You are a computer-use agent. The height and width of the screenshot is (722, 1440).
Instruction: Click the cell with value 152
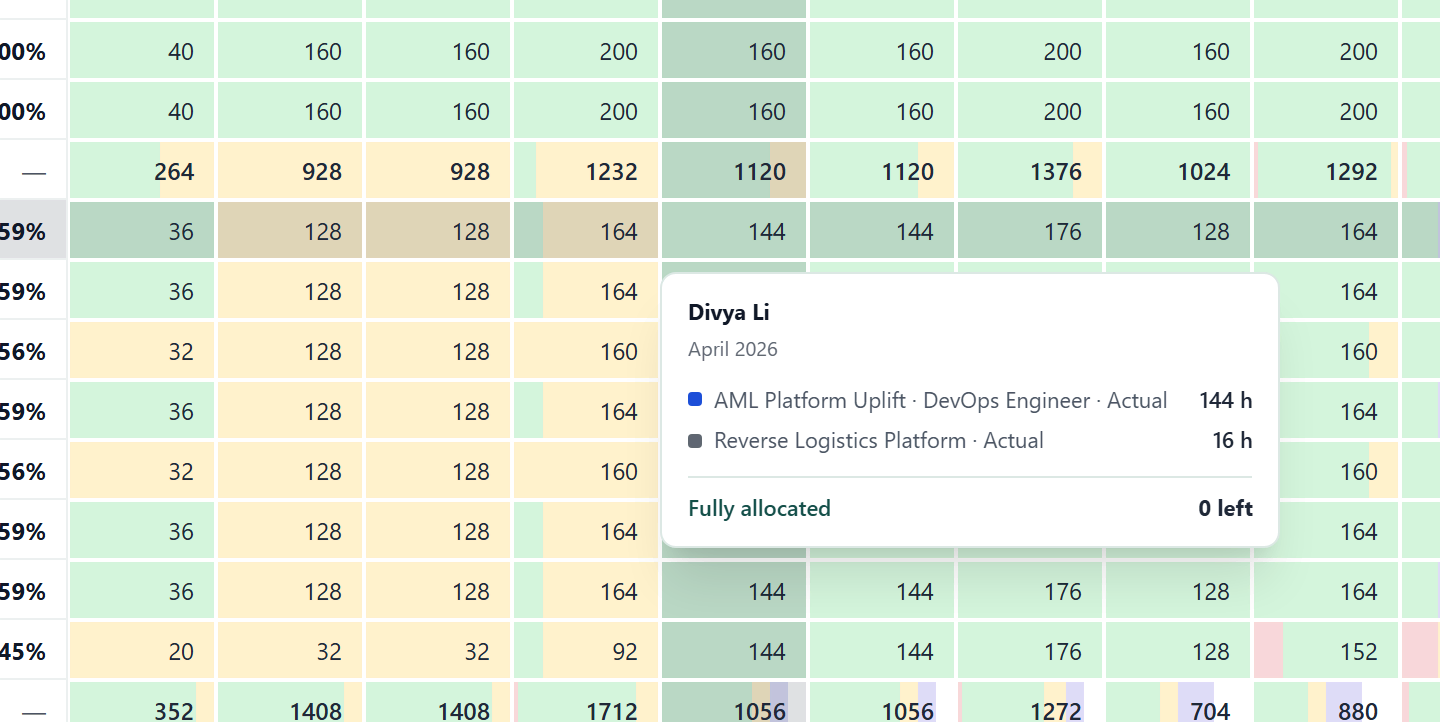pos(1326,651)
